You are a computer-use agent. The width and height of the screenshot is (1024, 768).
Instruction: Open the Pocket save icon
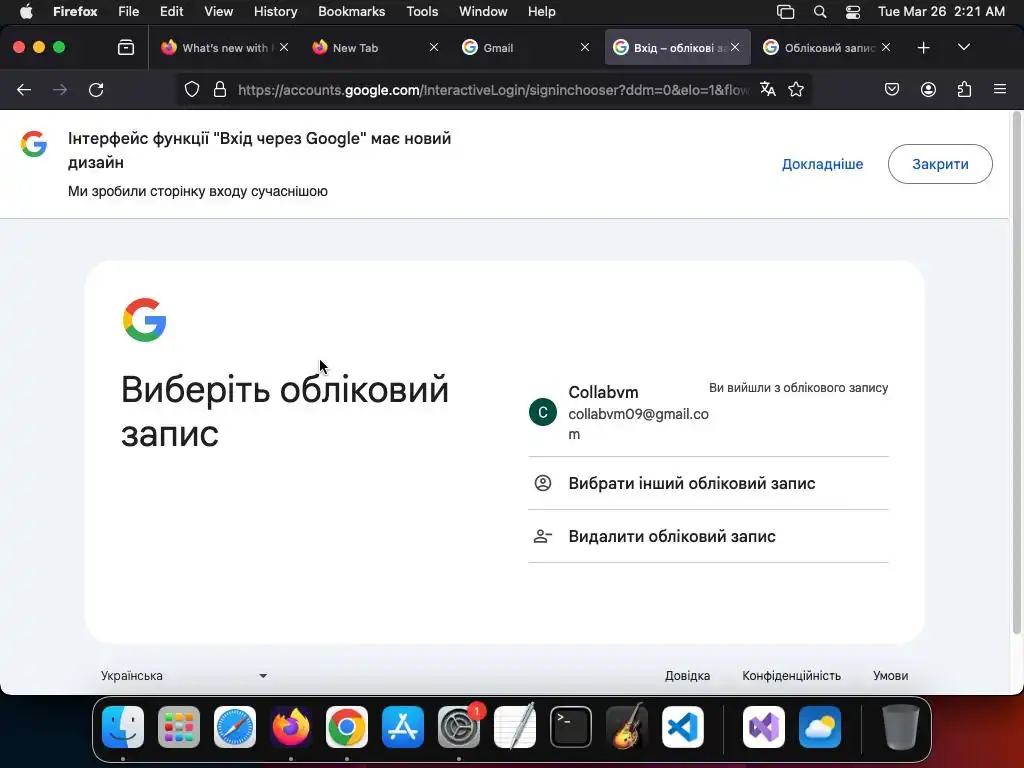(892, 89)
